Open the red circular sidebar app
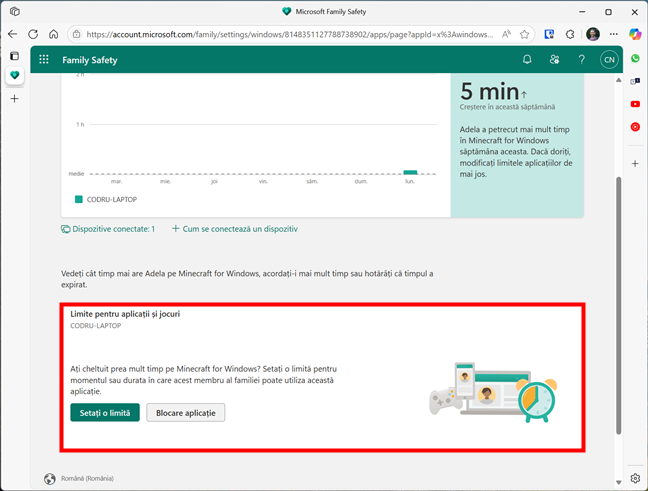This screenshot has width=648, height=491. coord(635,127)
